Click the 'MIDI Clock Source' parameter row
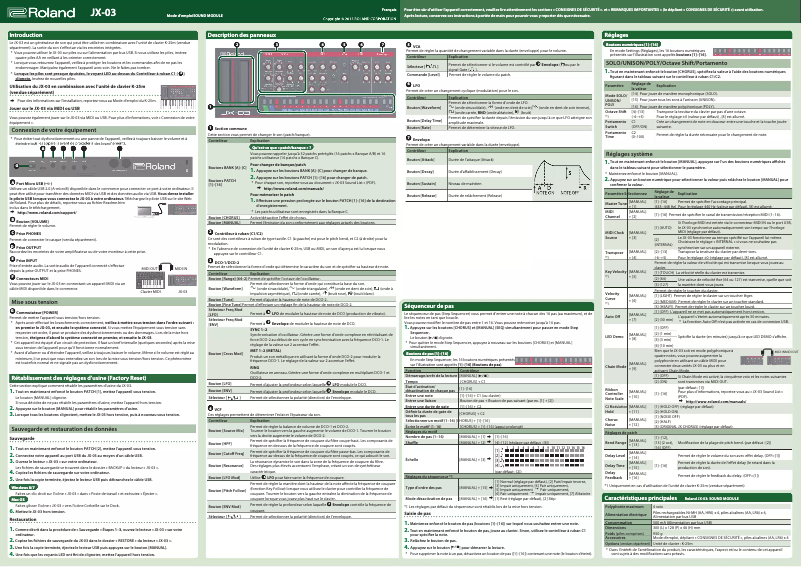 tap(698, 234)
